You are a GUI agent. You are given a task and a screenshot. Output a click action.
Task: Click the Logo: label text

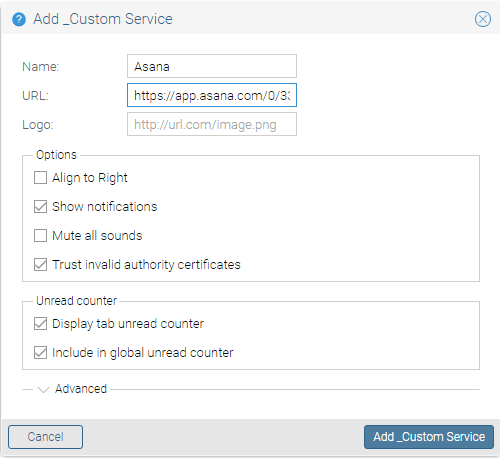(38, 125)
